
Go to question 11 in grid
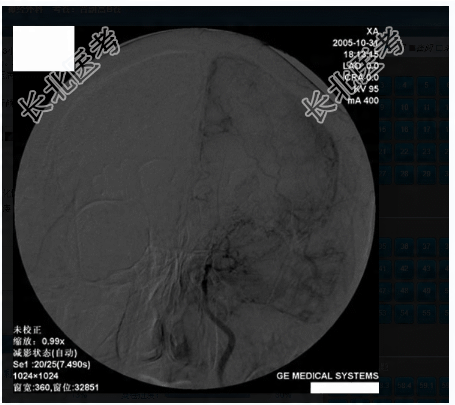click(426, 107)
